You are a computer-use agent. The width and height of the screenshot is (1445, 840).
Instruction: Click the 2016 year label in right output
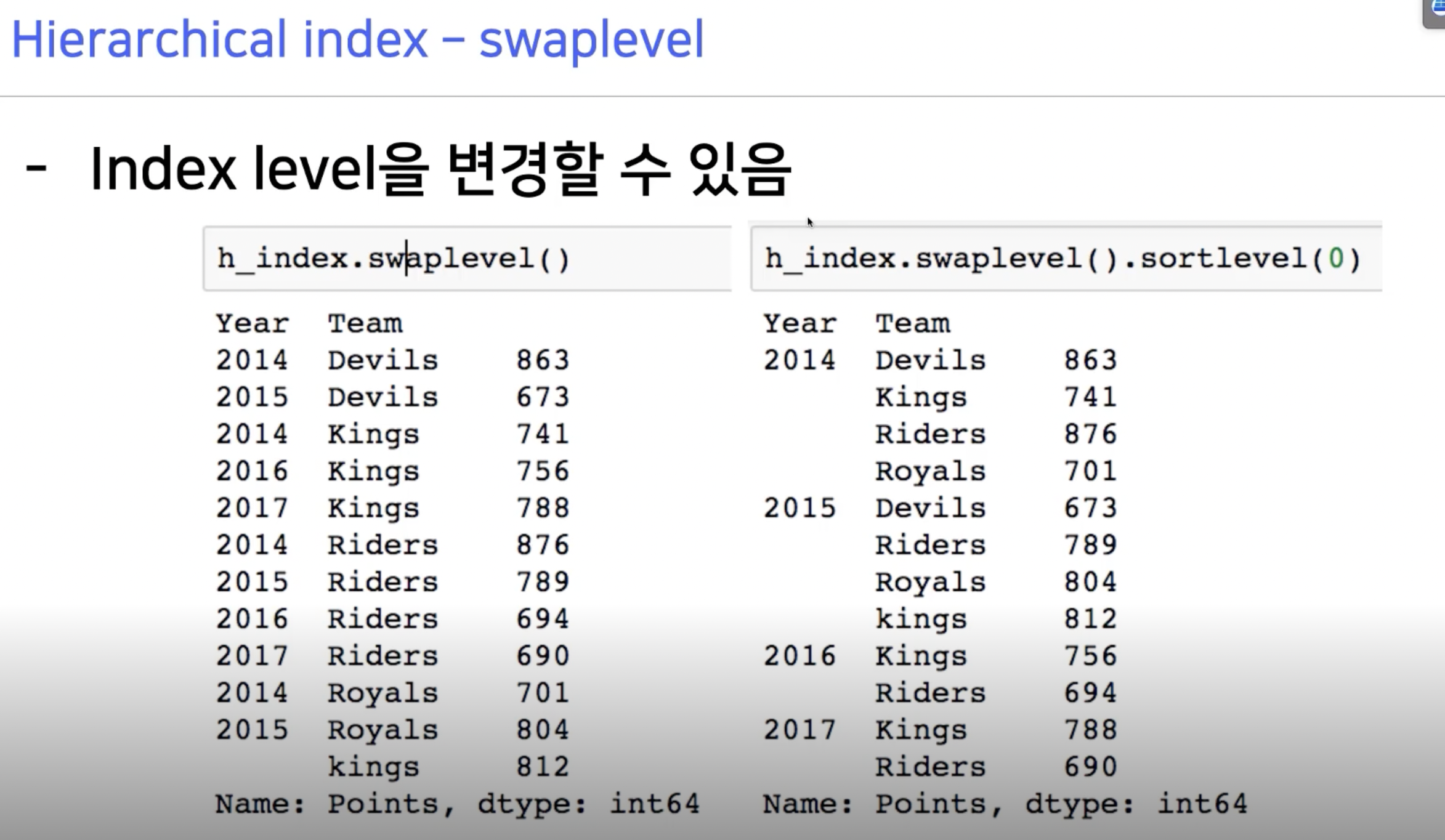[799, 656]
